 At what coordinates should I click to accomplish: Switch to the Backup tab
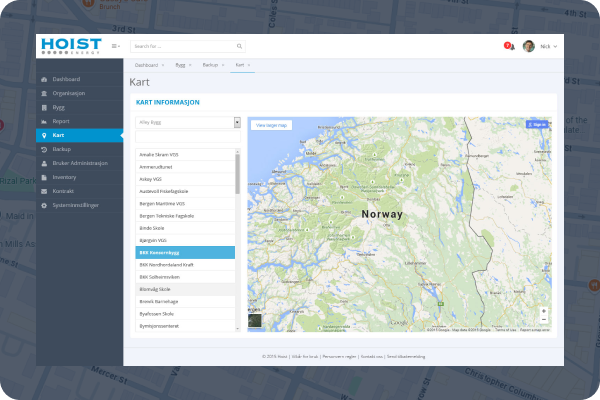[x=212, y=64]
